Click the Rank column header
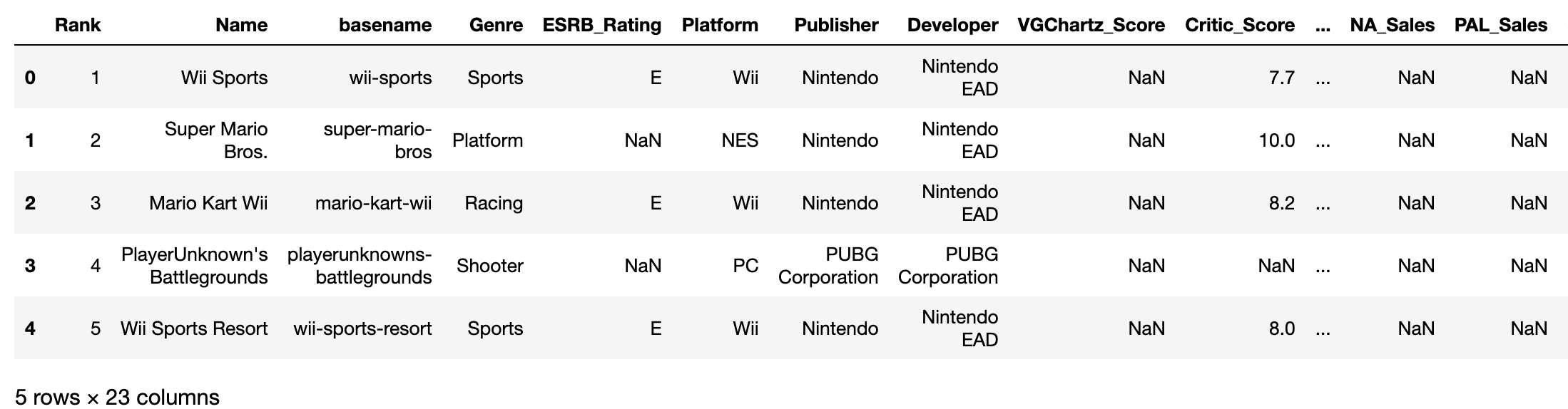The height and width of the screenshot is (409, 1568). click(x=78, y=25)
